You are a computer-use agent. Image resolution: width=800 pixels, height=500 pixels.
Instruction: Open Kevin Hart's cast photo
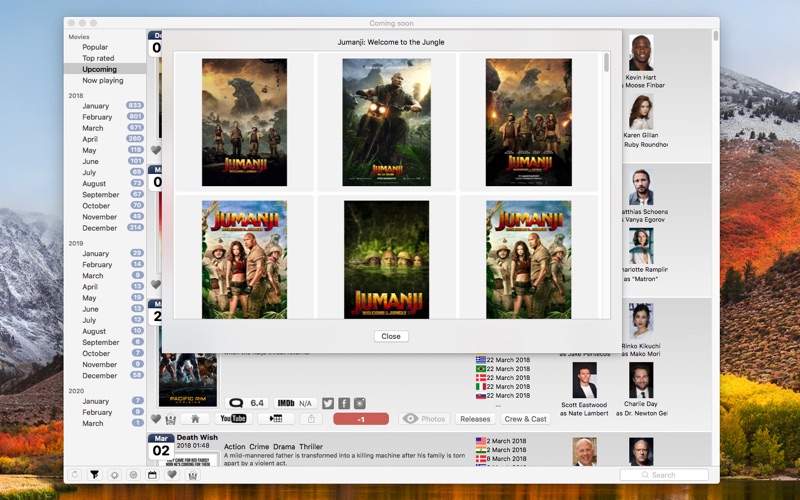(x=641, y=53)
